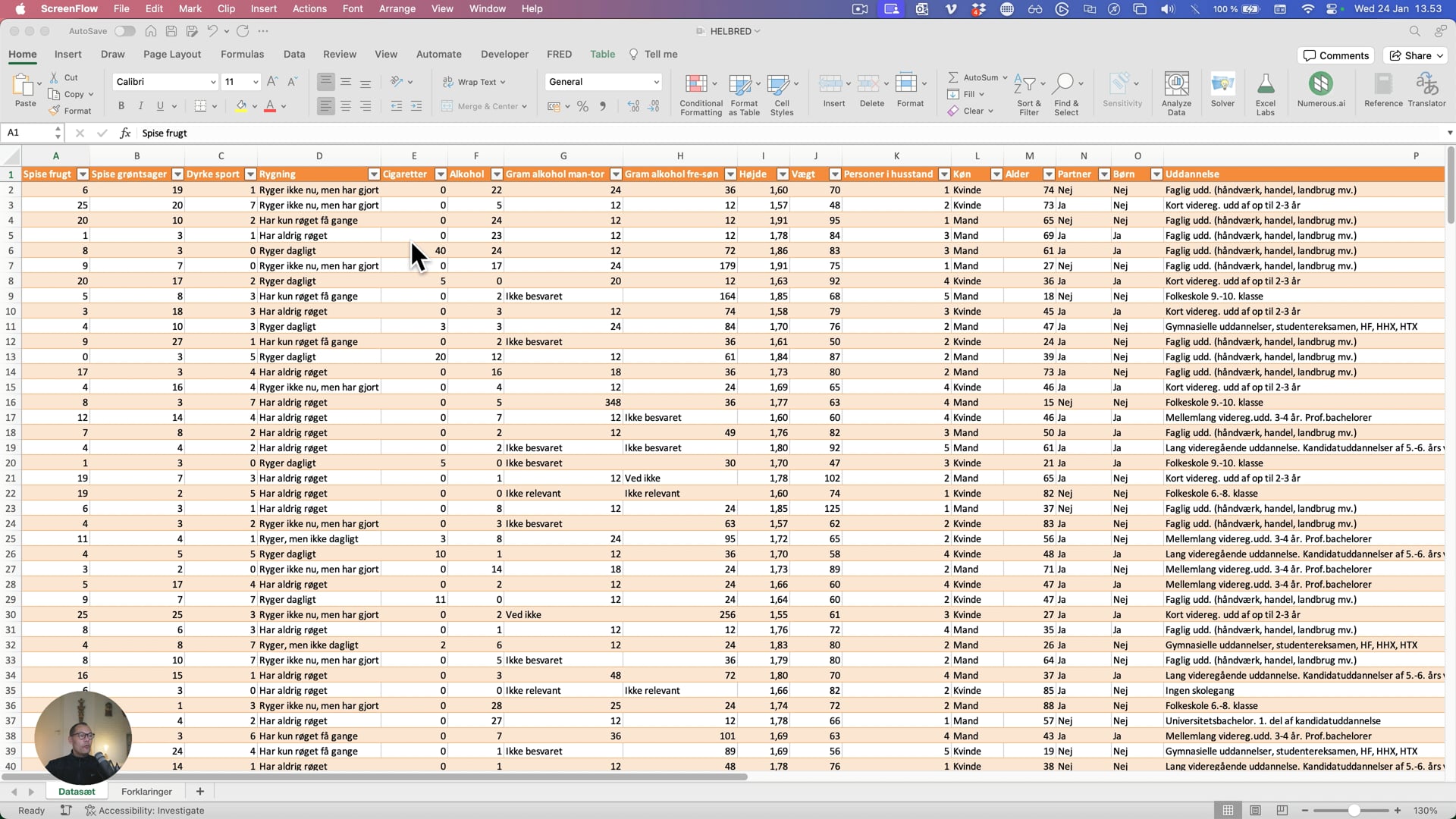Click the Insert cells icon
The image size is (1456, 819).
[830, 83]
